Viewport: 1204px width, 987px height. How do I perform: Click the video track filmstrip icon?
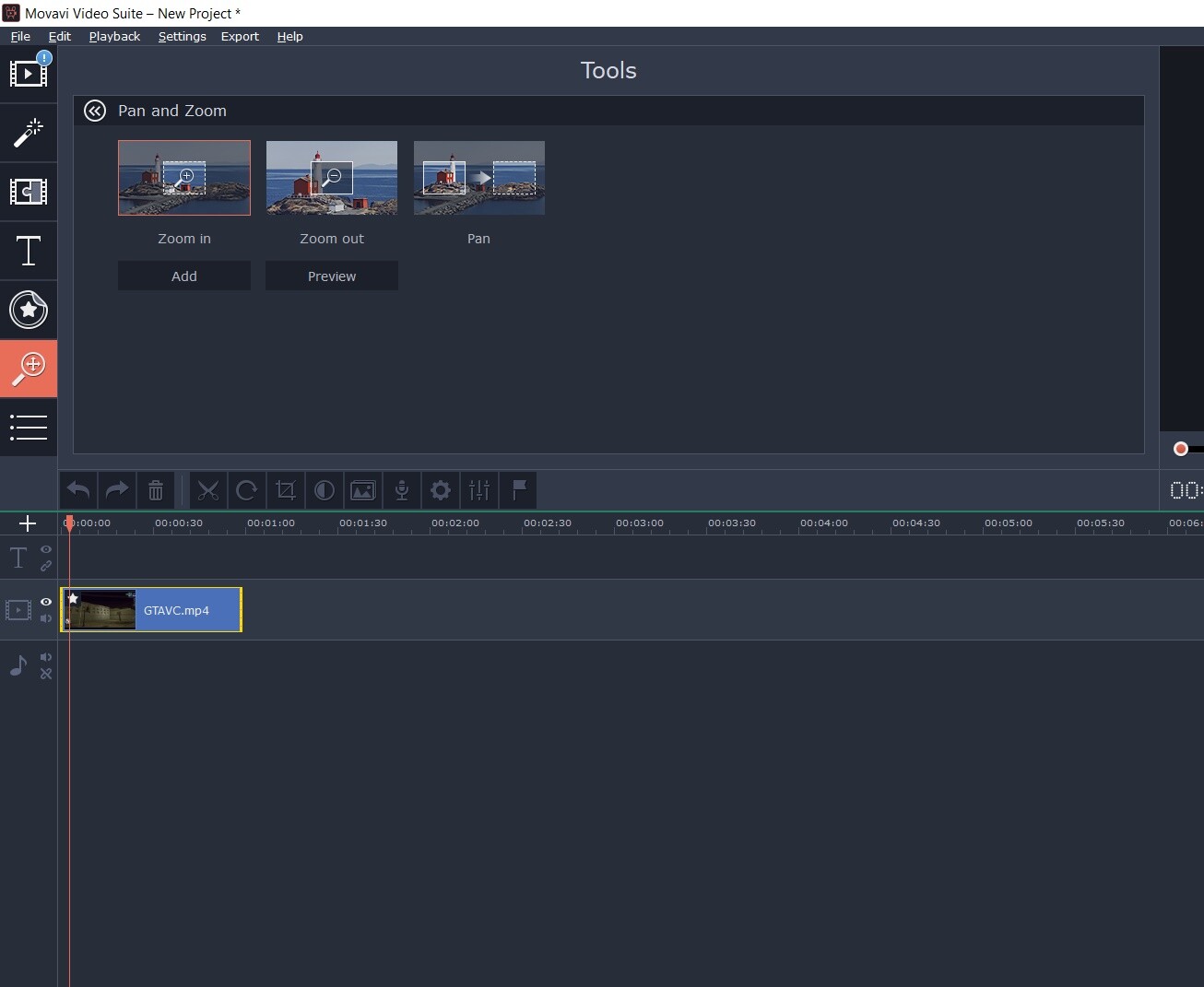coord(18,610)
